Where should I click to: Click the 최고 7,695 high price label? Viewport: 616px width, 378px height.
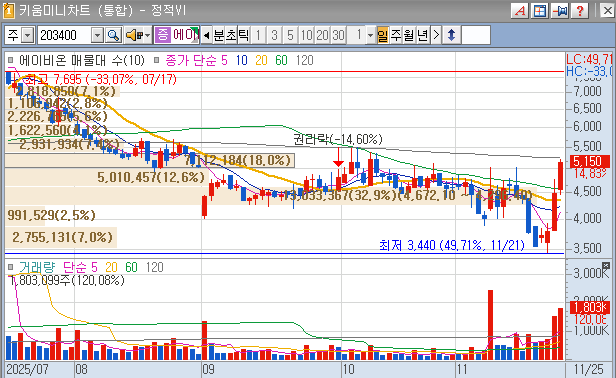click(101, 79)
